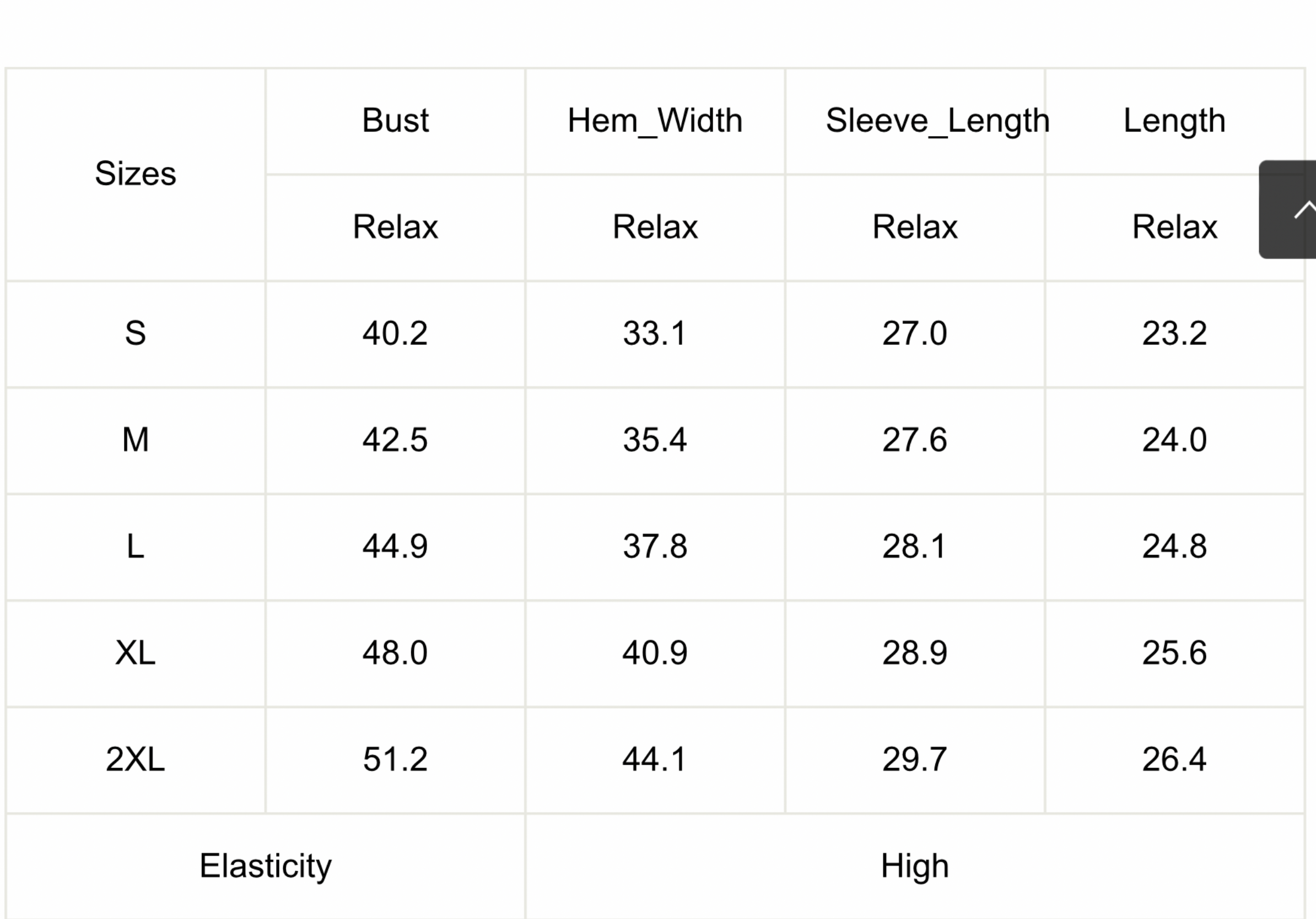Click the High elasticity value
Image resolution: width=1316 pixels, height=919 pixels.
coord(915,866)
